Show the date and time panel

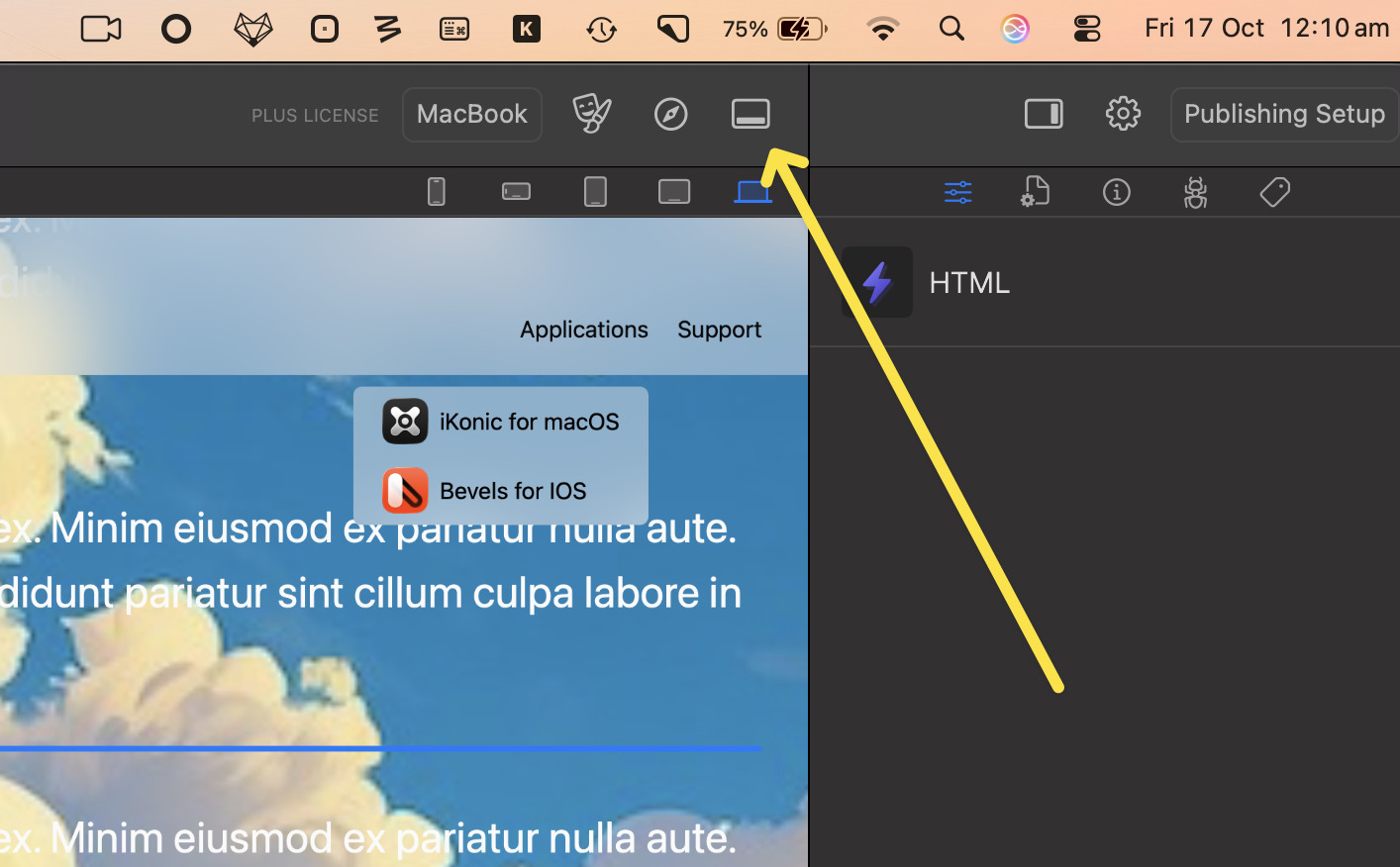1267,28
